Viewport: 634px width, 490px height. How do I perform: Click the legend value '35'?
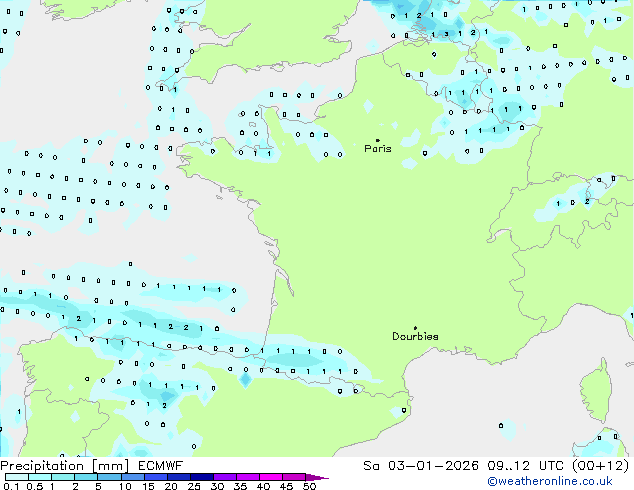[240, 486]
